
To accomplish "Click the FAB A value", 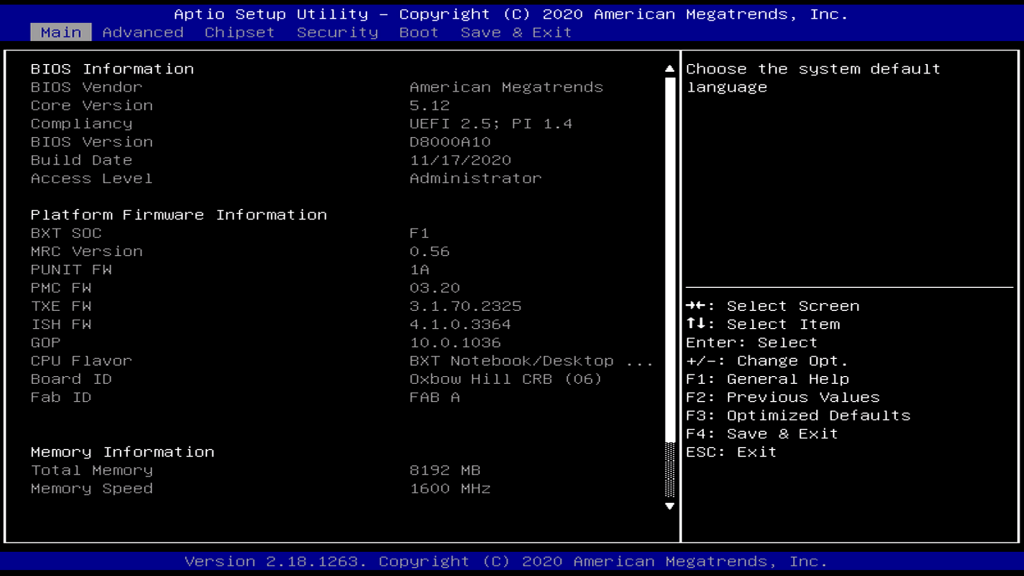I will pyautogui.click(x=435, y=398).
